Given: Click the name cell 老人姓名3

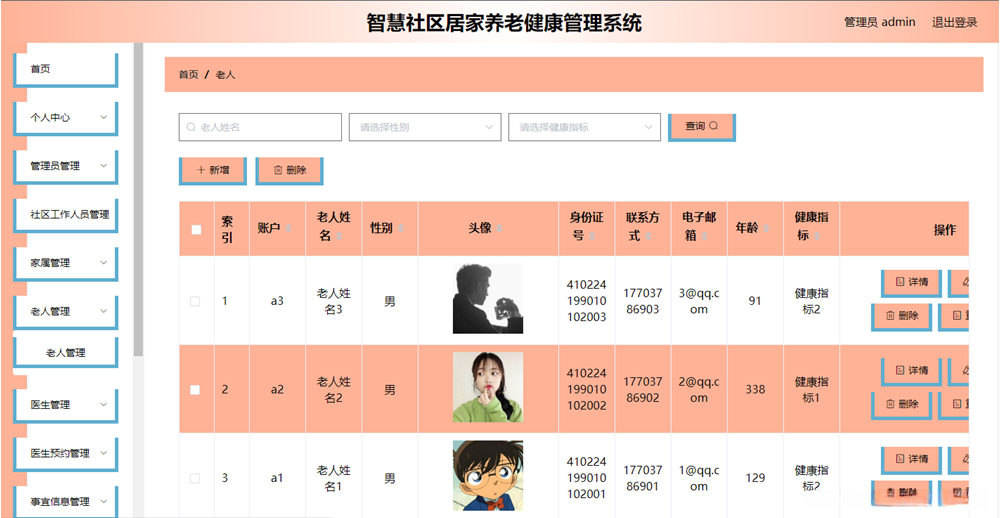Looking at the screenshot, I should tap(334, 301).
